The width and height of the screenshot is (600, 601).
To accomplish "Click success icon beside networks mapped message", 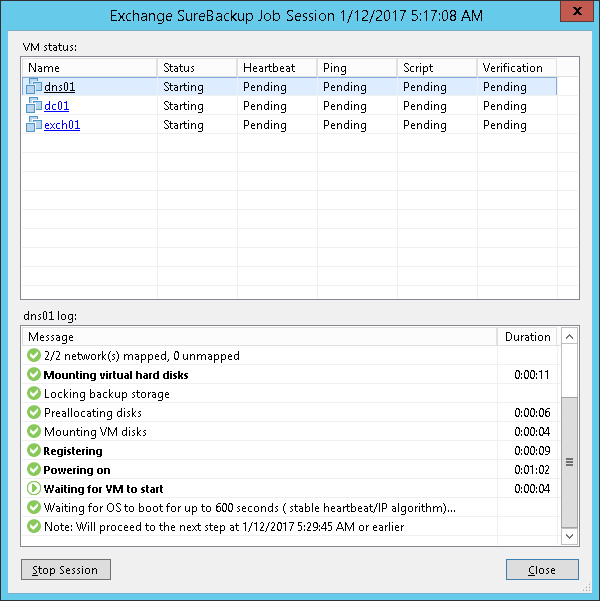I will 34,355.
